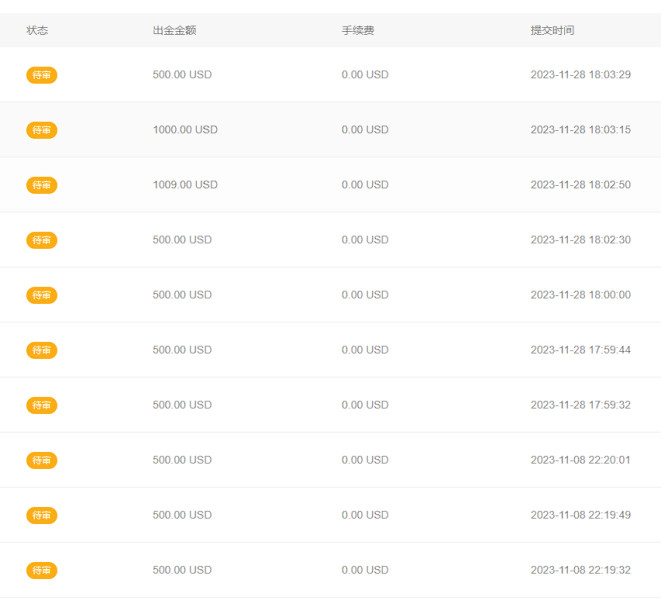Select the 1009.00 USD amount cell
The height and width of the screenshot is (600, 661).
[185, 185]
